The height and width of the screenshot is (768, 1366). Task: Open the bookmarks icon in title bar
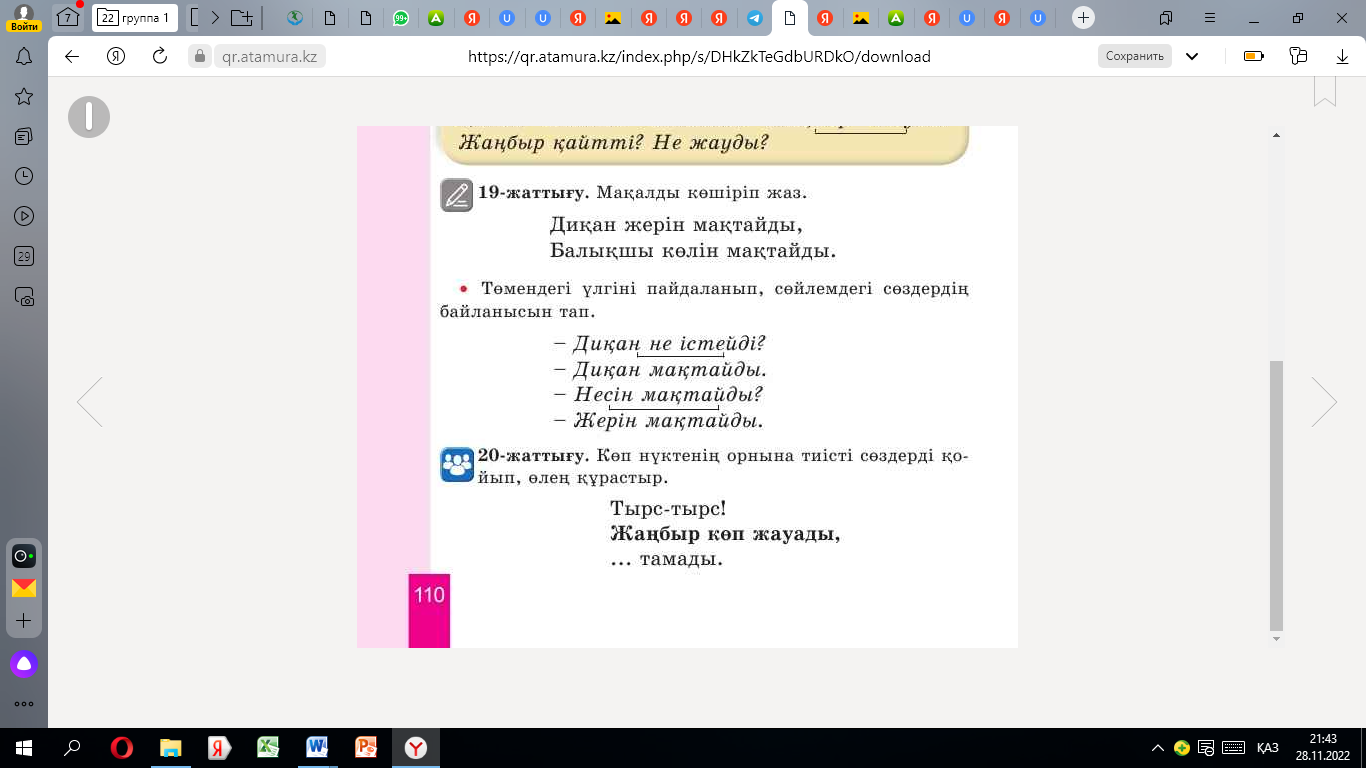tap(1166, 17)
